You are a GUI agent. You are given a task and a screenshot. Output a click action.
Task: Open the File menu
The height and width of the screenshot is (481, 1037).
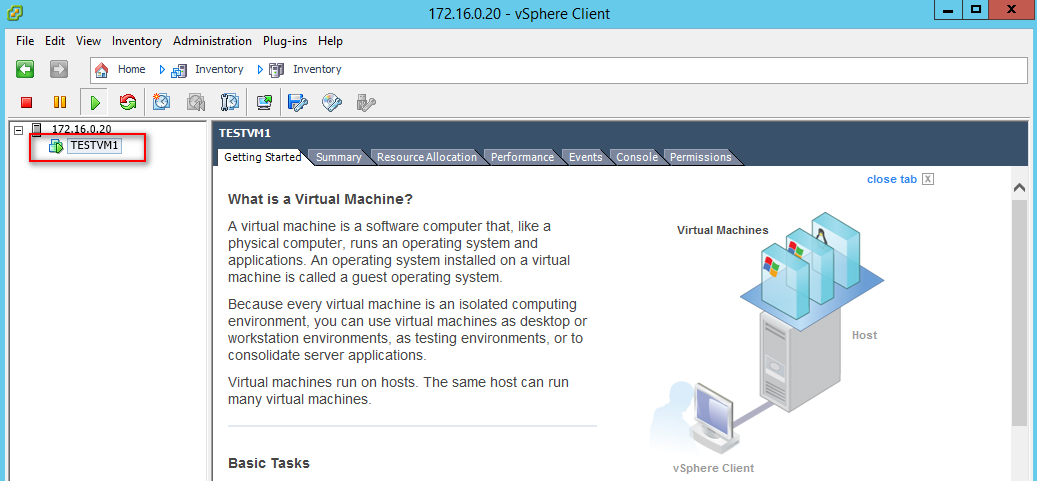tap(25, 41)
